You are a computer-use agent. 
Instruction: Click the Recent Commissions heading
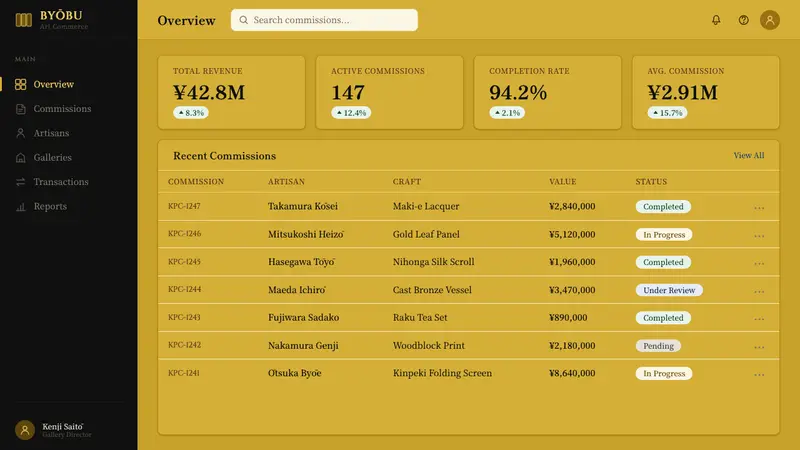224,156
